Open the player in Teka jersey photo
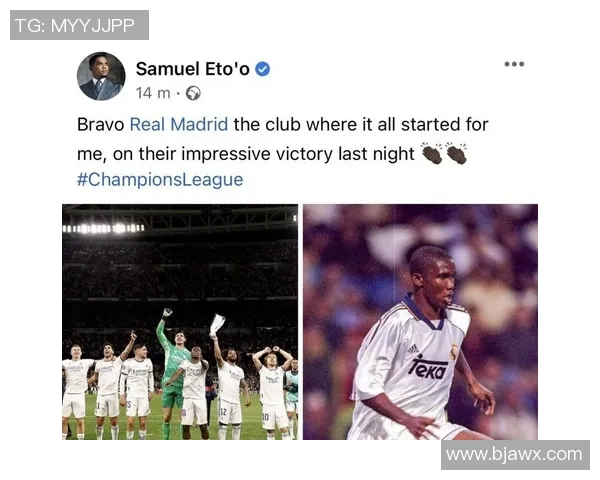 [x=420, y=322]
